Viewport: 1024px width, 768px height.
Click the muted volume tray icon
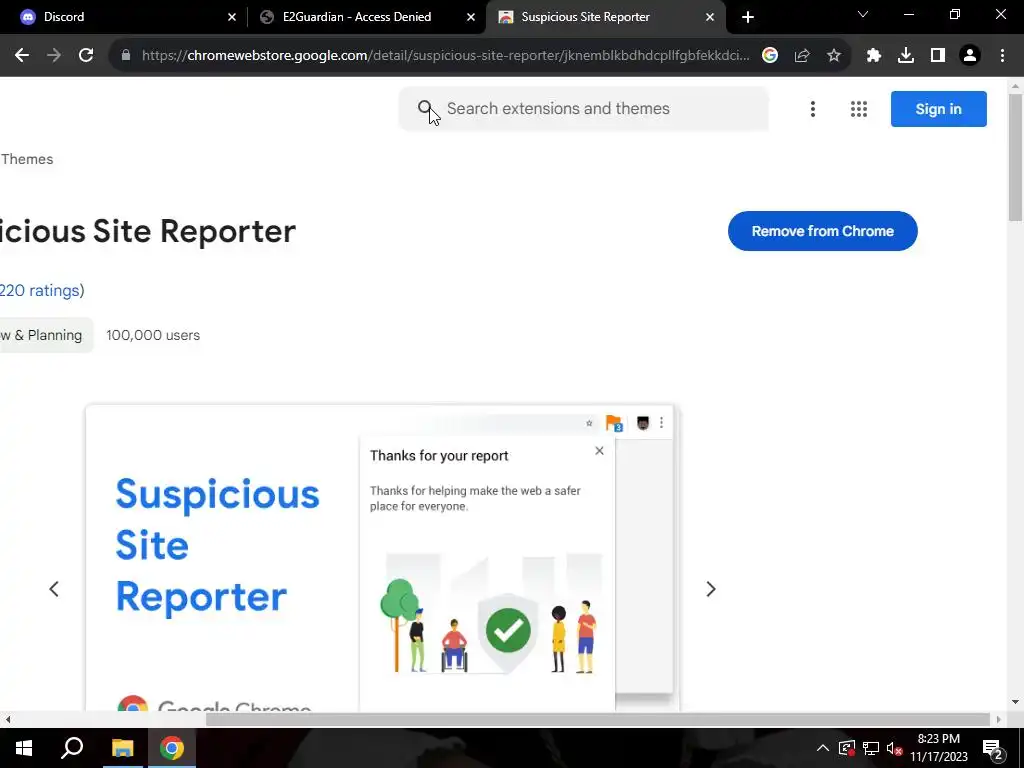click(894, 748)
